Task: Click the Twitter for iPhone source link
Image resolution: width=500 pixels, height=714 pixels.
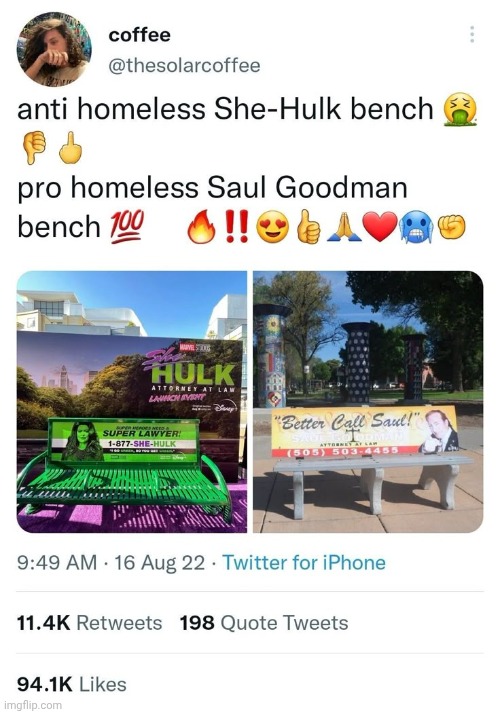Action: coord(304,562)
